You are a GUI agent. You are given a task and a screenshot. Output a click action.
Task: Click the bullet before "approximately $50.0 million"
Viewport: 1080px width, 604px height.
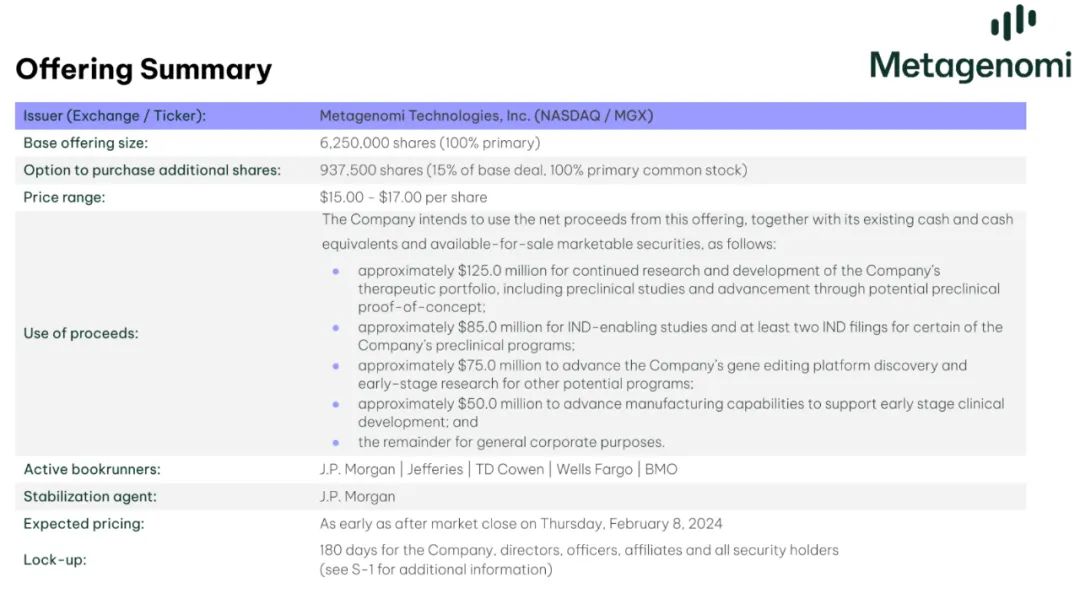[x=336, y=404]
